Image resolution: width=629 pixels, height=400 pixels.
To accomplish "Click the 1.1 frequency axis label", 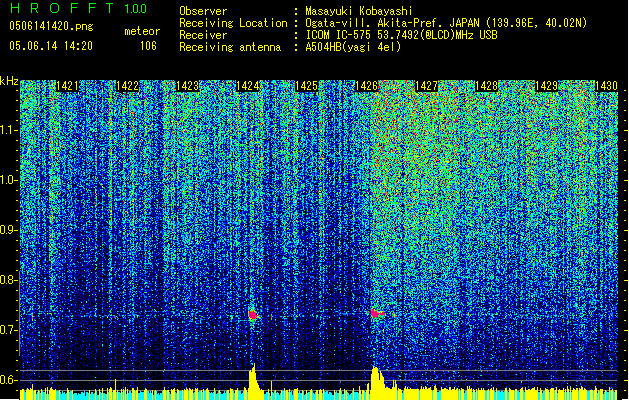I will [x=9, y=130].
